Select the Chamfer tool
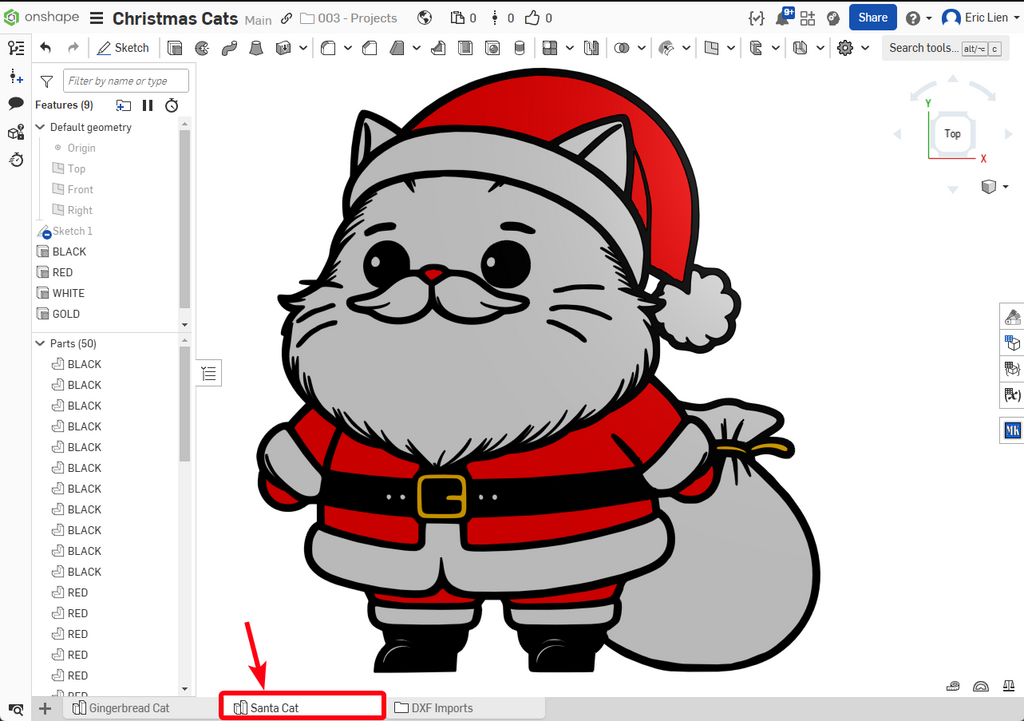This screenshot has width=1024, height=721. click(370, 48)
